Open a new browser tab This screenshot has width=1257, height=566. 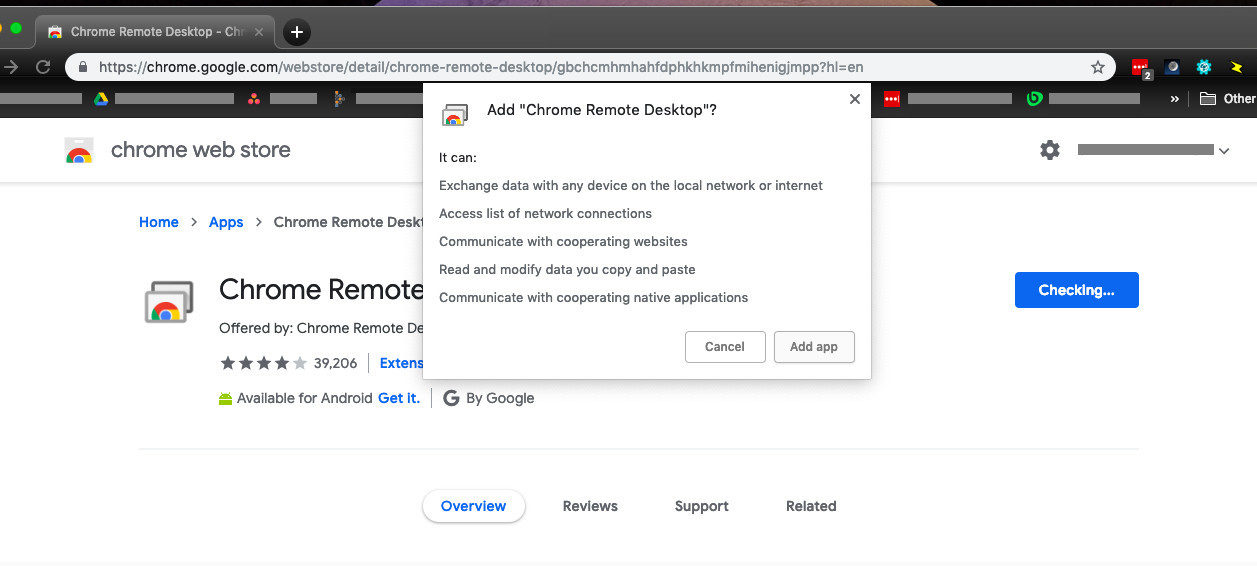[297, 32]
